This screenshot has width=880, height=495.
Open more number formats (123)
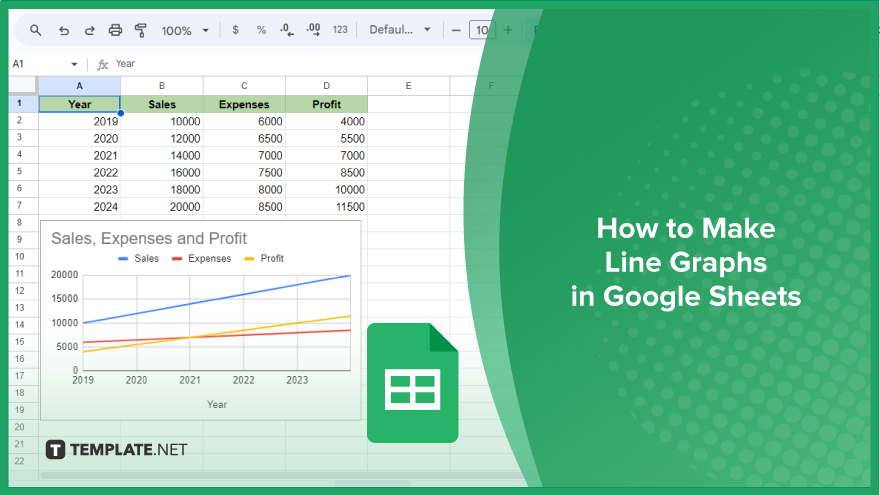tap(340, 30)
